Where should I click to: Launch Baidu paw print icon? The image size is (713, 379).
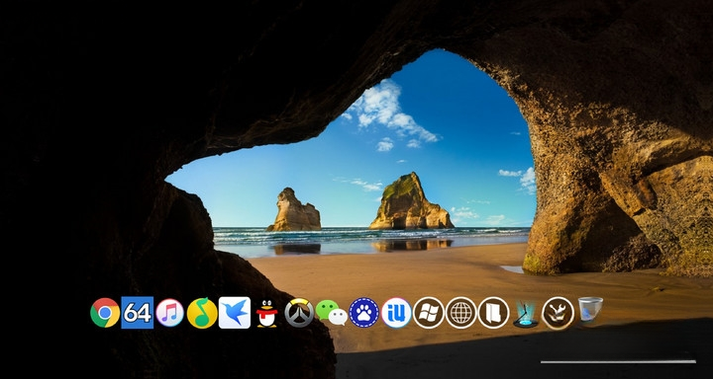(x=364, y=313)
